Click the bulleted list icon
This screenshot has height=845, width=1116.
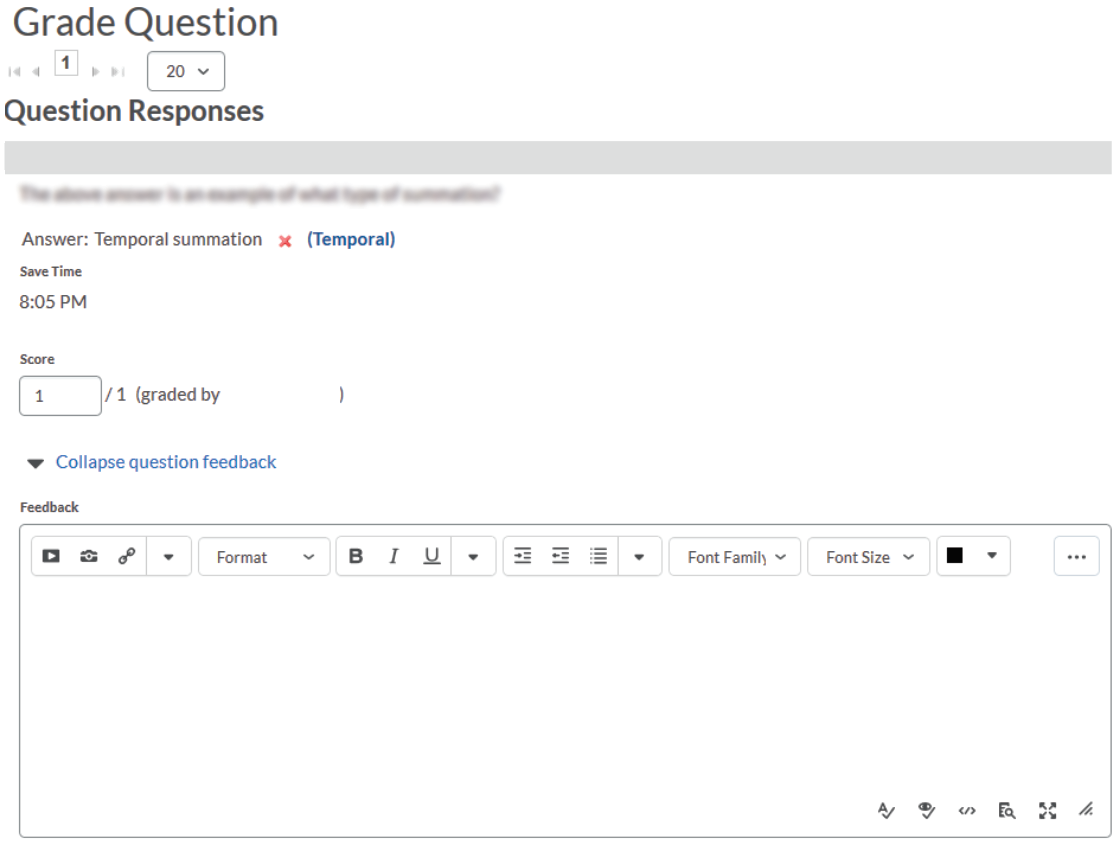coord(599,556)
